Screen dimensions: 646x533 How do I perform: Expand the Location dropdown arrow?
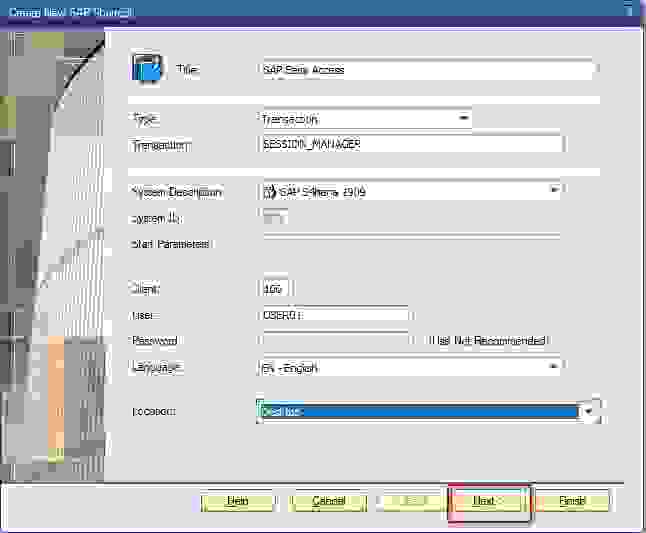pyautogui.click(x=589, y=411)
